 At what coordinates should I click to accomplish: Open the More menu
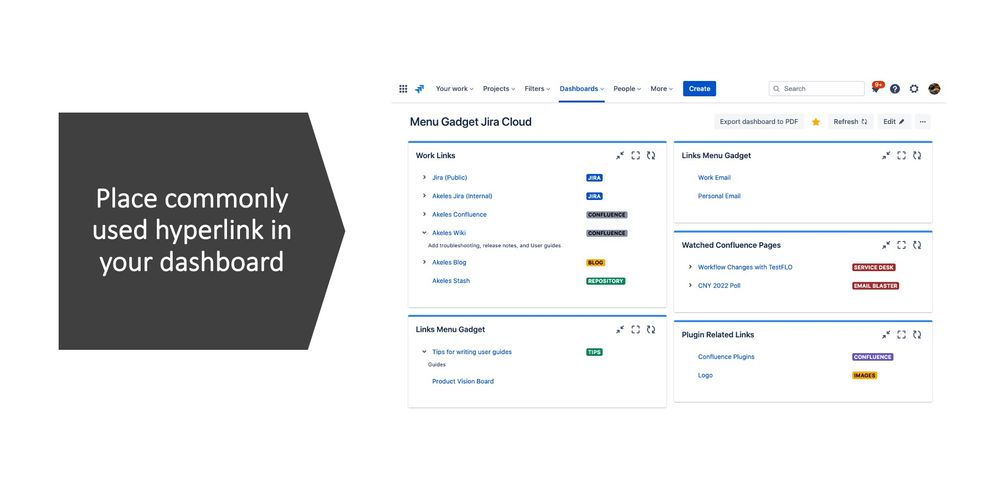pos(661,89)
